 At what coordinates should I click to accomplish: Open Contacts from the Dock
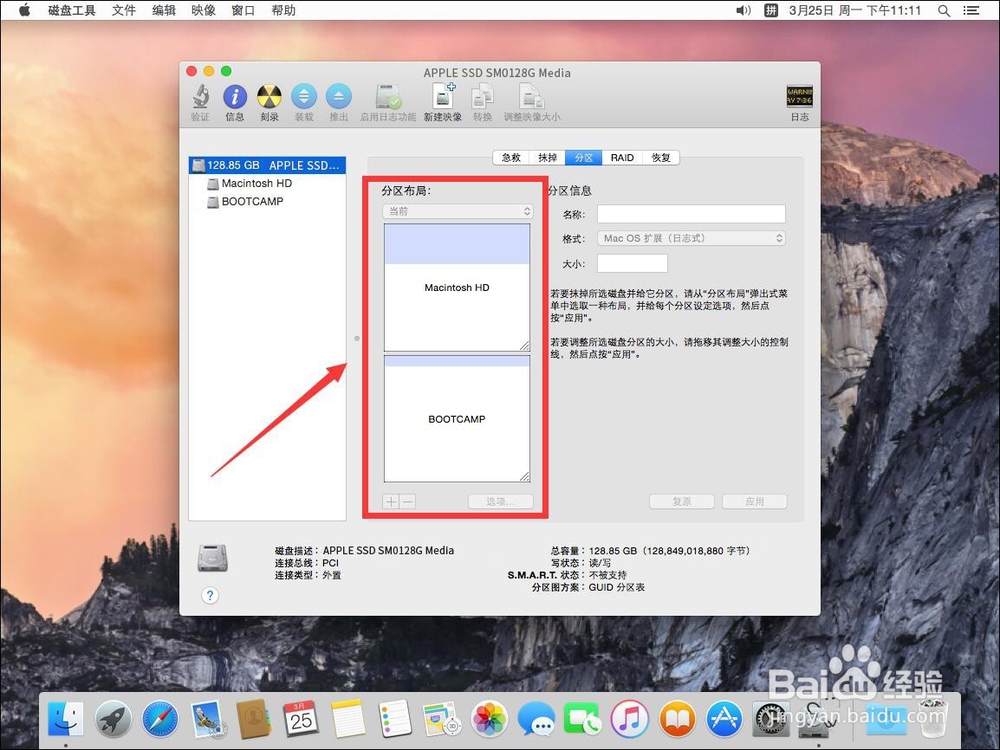[254, 719]
